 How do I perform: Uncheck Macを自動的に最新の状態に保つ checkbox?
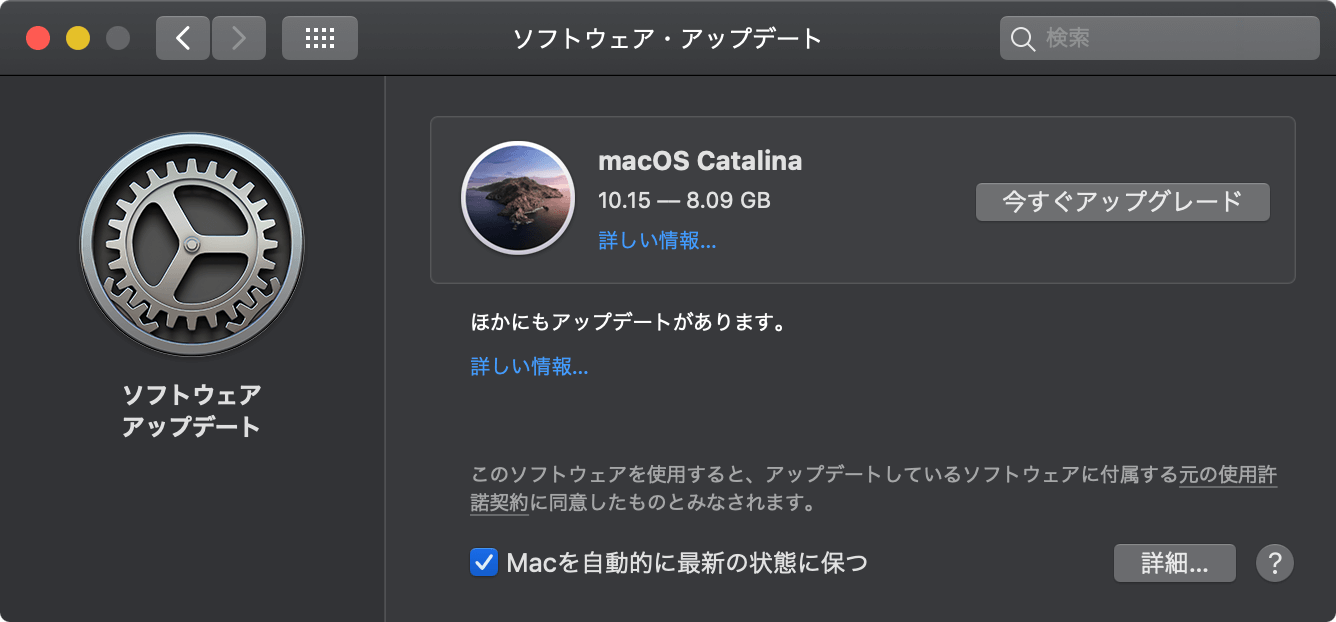[484, 562]
